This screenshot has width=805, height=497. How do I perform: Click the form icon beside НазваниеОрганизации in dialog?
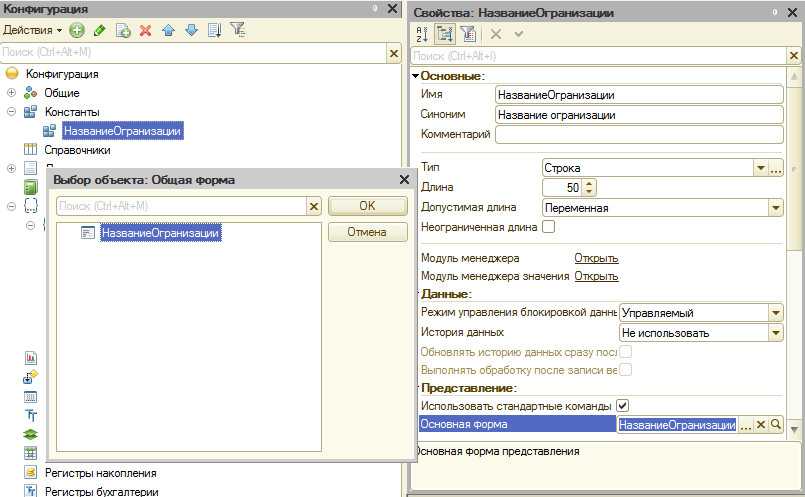(x=88, y=233)
